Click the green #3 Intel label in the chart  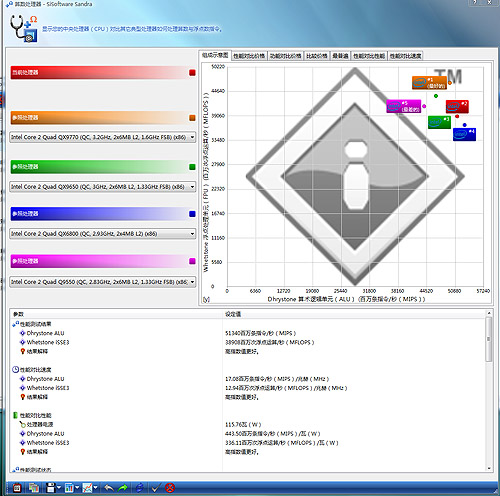click(x=439, y=122)
